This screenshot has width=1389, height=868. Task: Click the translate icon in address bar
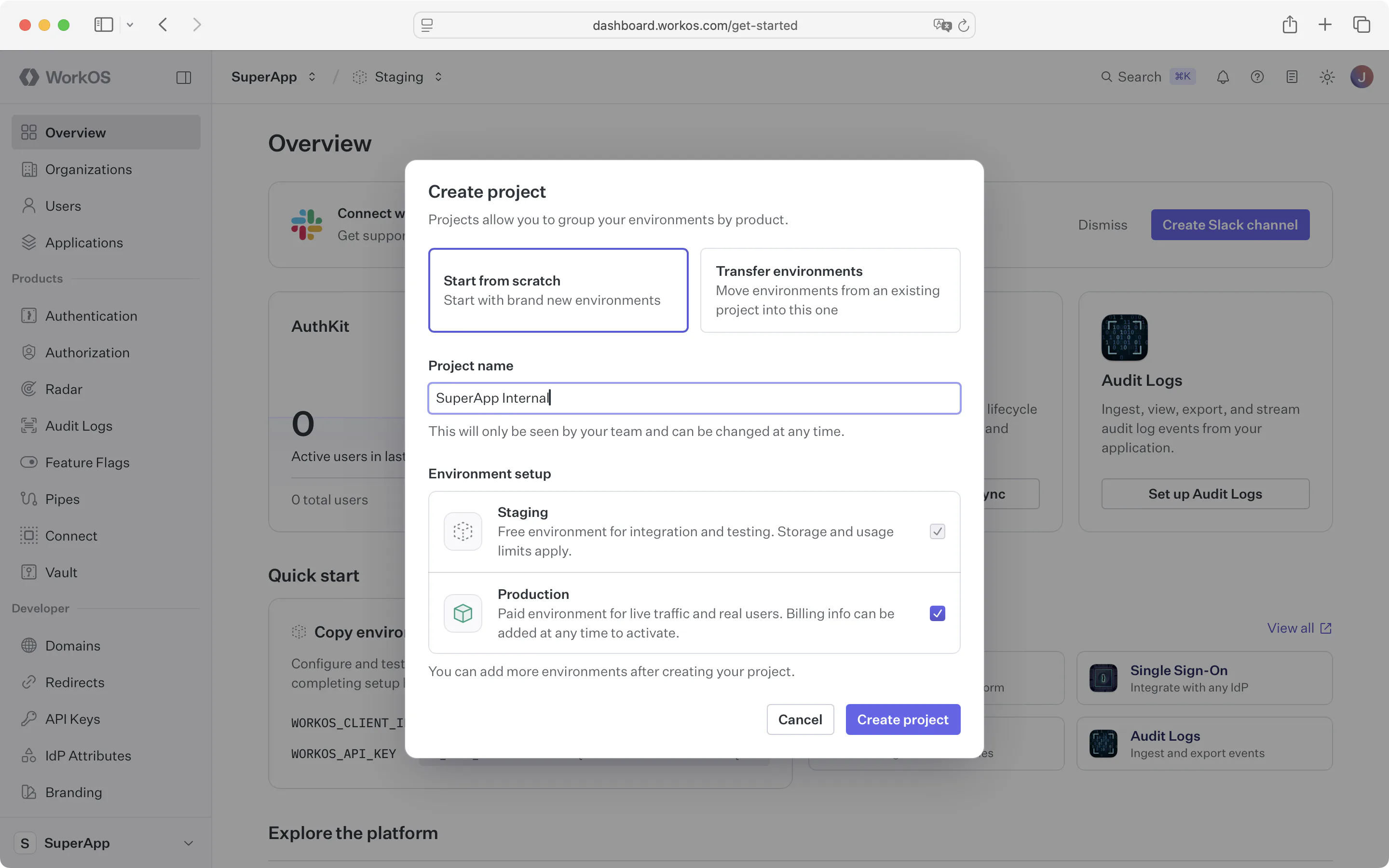(x=942, y=25)
